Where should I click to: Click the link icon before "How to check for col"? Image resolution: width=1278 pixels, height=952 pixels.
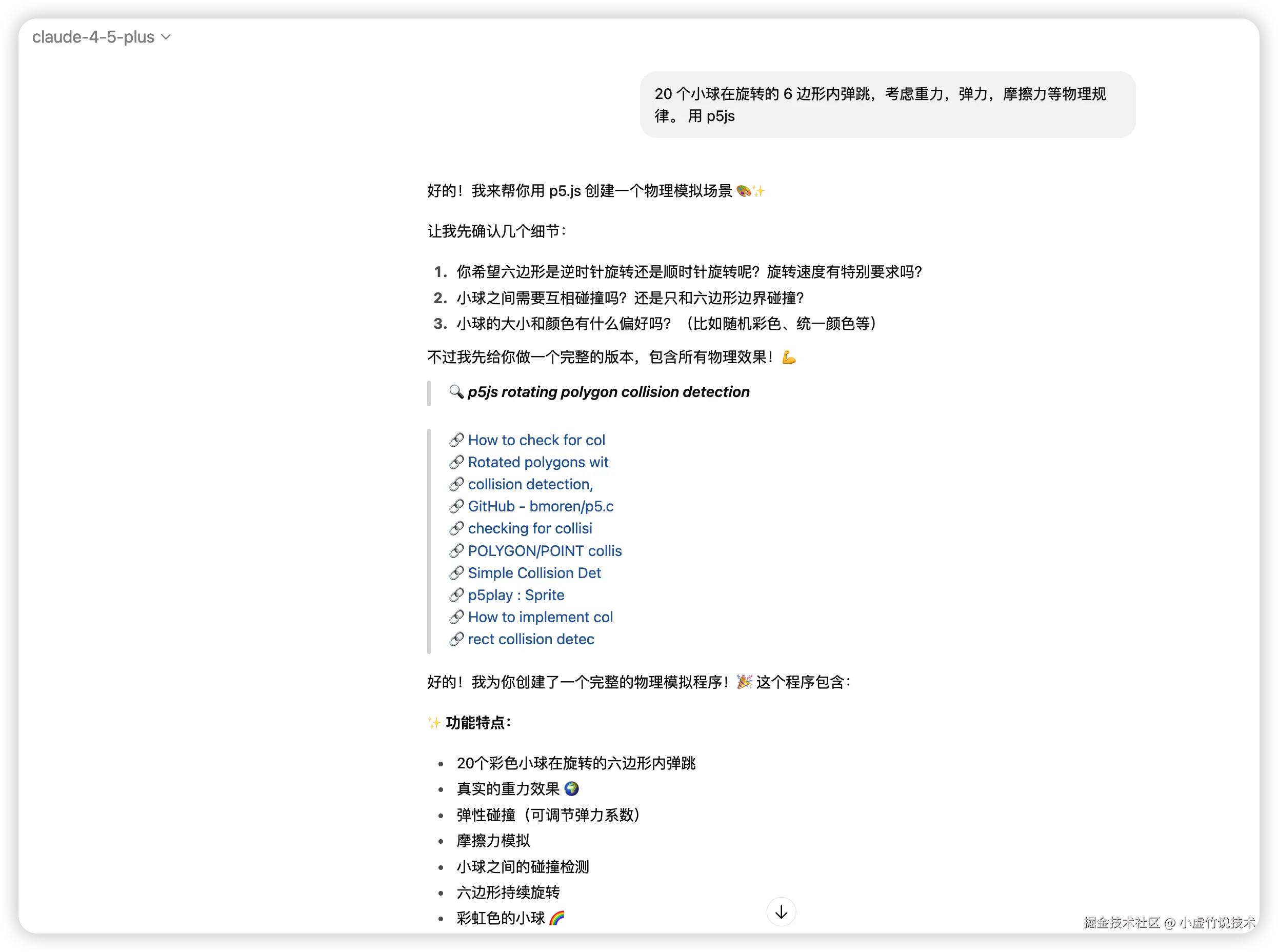point(457,440)
